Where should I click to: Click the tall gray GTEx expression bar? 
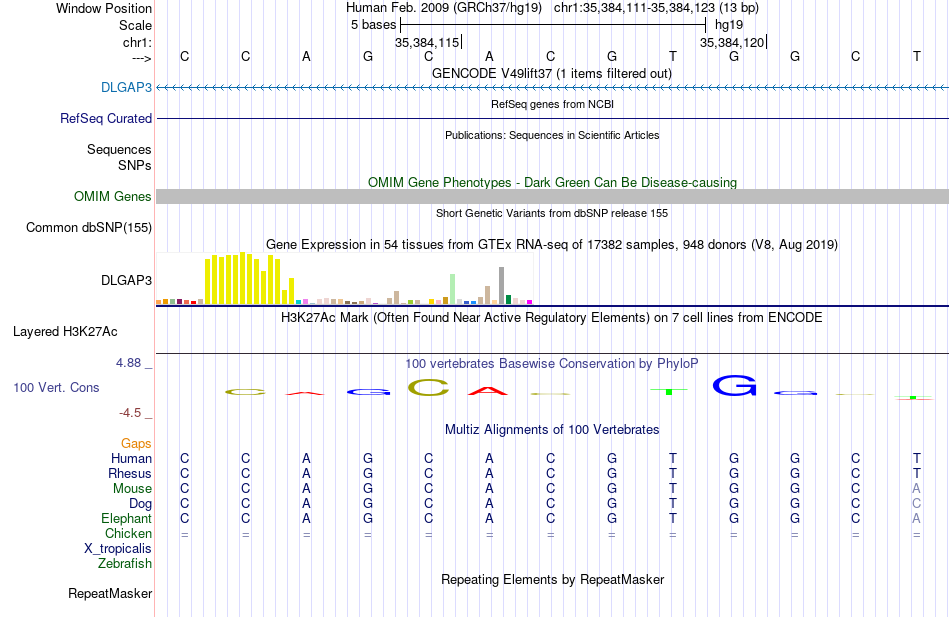pos(502,285)
